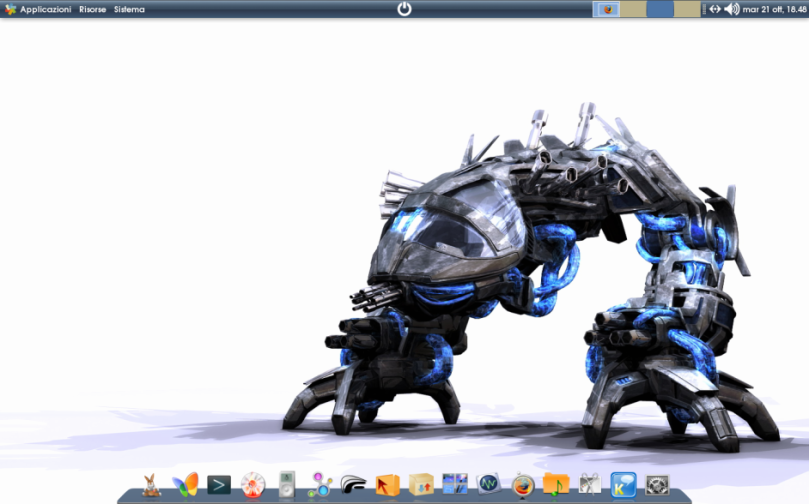
Task: Click the power button in top panel
Action: click(x=404, y=9)
